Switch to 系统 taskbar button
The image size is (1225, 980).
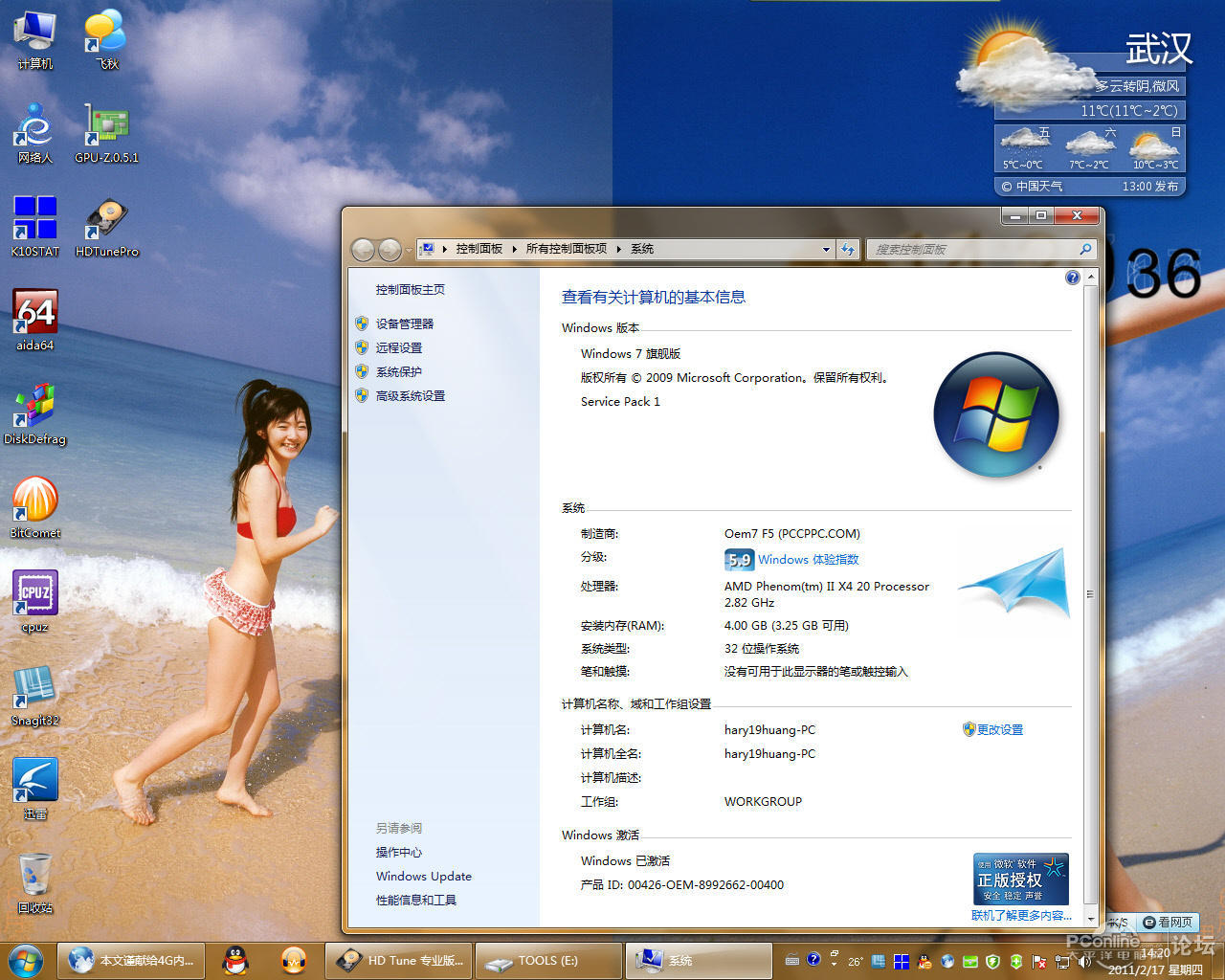[700, 961]
